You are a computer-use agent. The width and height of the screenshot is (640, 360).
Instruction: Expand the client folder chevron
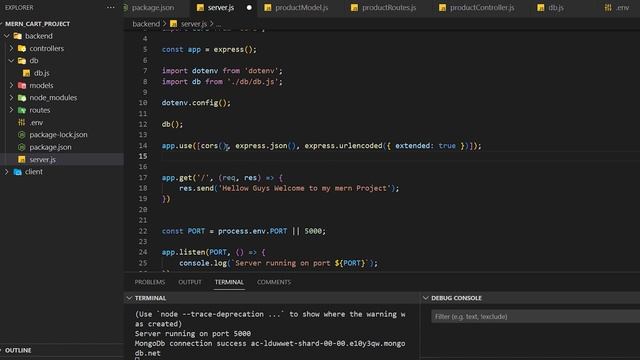click(x=7, y=172)
